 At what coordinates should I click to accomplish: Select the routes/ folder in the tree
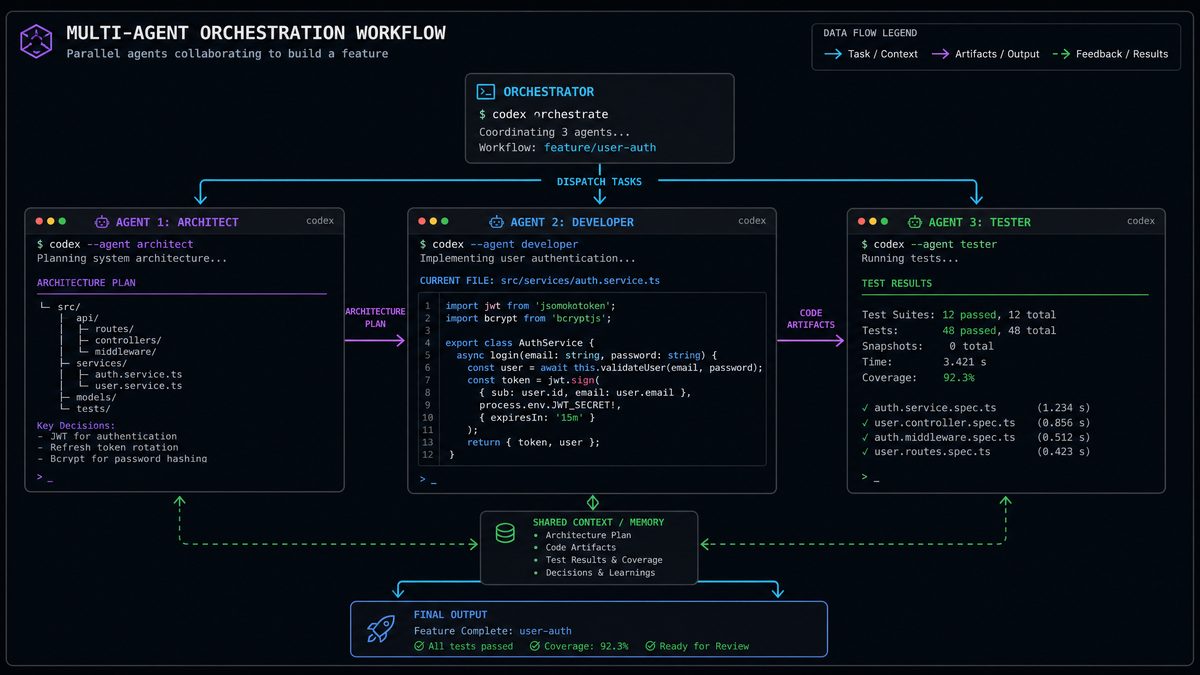[x=114, y=329]
